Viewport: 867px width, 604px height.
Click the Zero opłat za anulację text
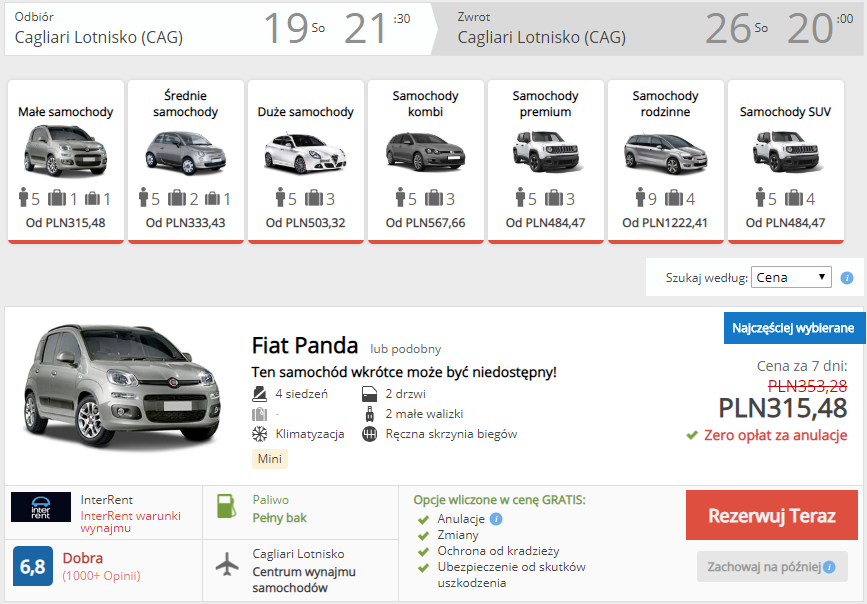click(775, 435)
